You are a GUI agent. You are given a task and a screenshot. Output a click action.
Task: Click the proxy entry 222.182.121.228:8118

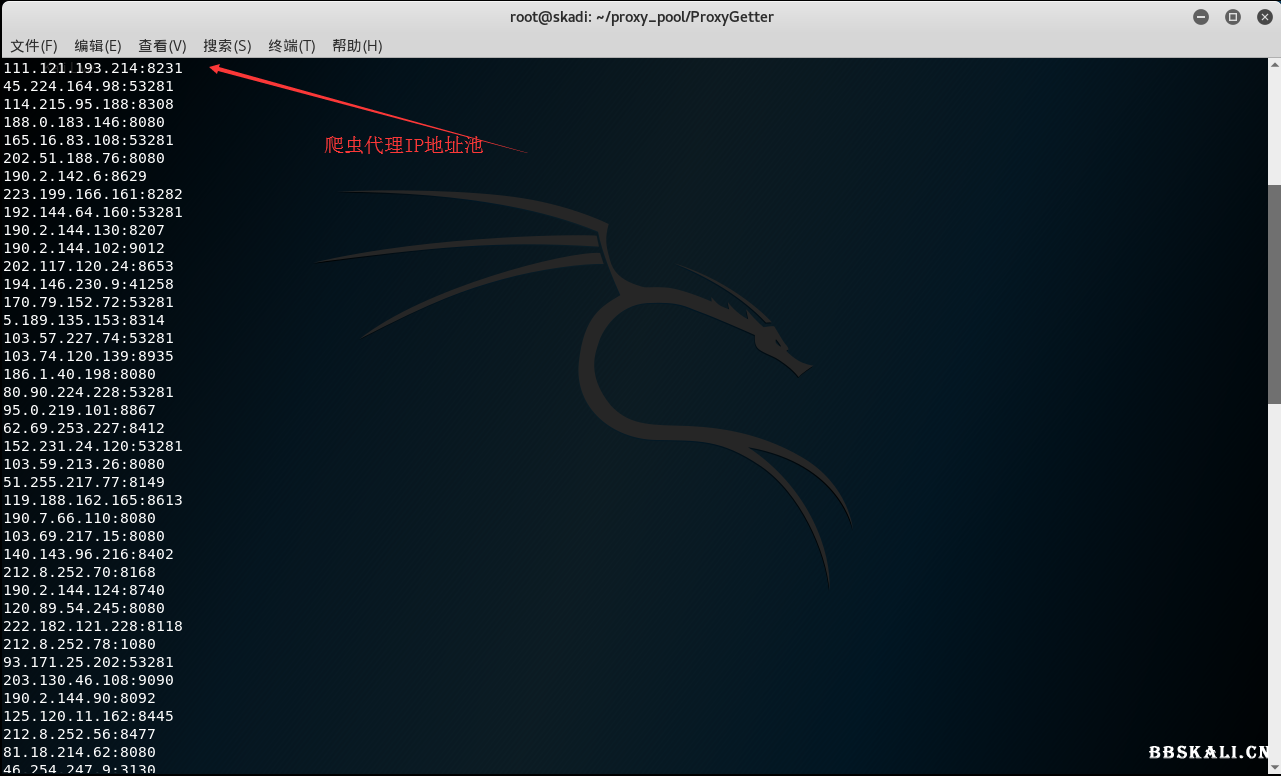93,626
